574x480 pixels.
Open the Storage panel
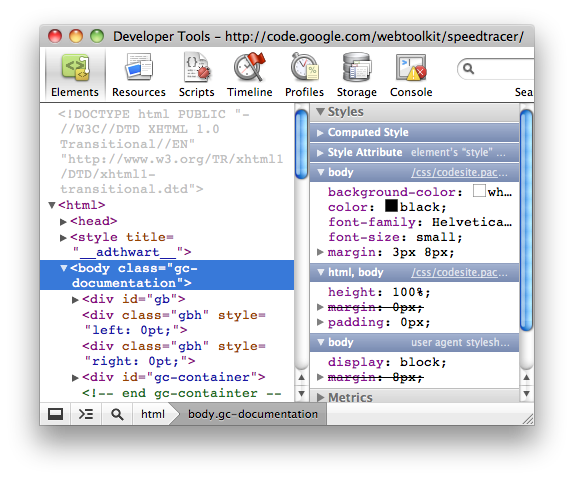[357, 75]
